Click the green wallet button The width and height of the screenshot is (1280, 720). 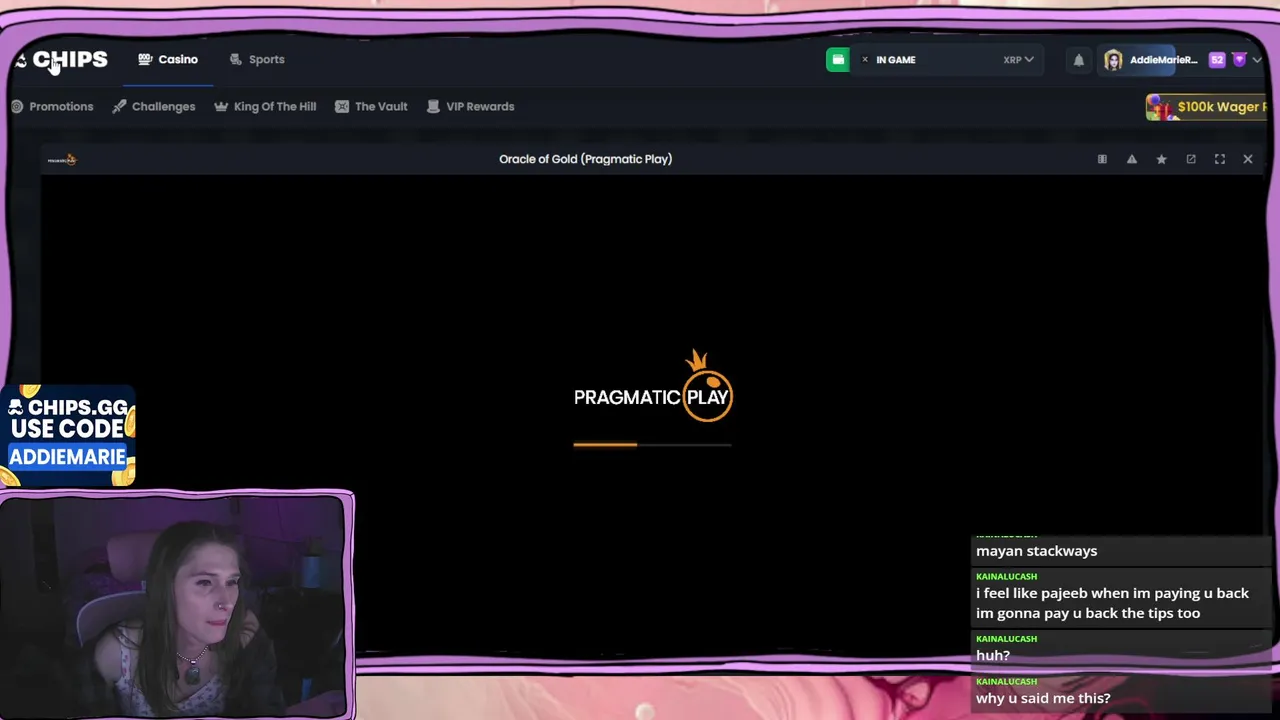[838, 60]
